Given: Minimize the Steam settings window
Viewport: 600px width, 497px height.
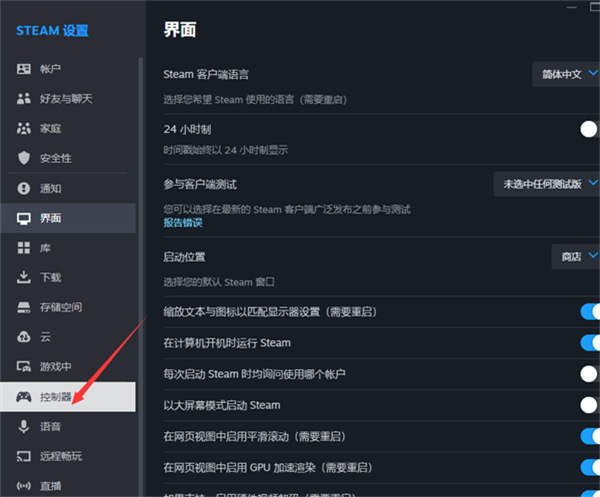Looking at the screenshot, I should [572, 7].
